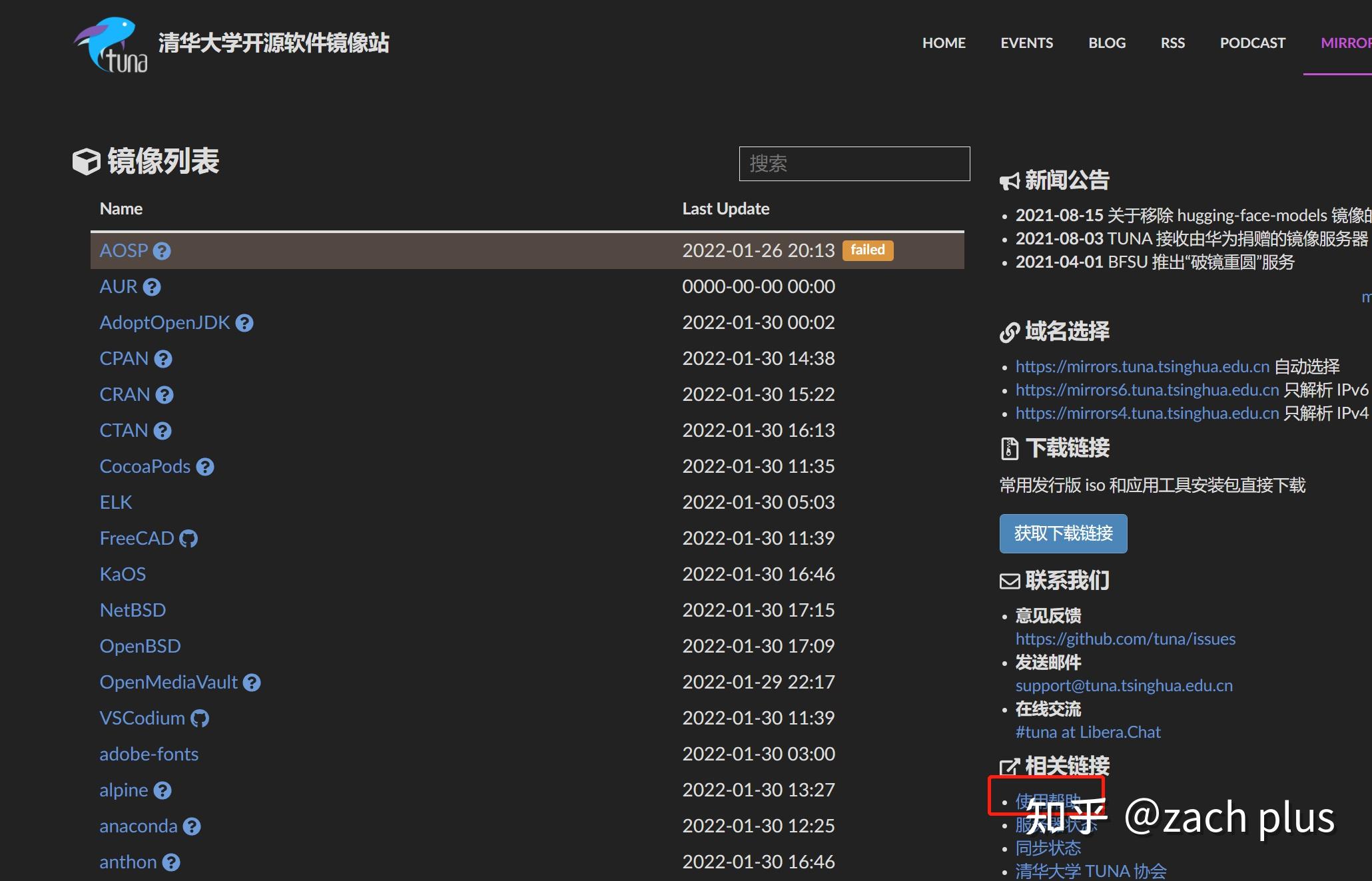Click the help icon next to AOSP
1372x881 pixels.
pos(162,251)
